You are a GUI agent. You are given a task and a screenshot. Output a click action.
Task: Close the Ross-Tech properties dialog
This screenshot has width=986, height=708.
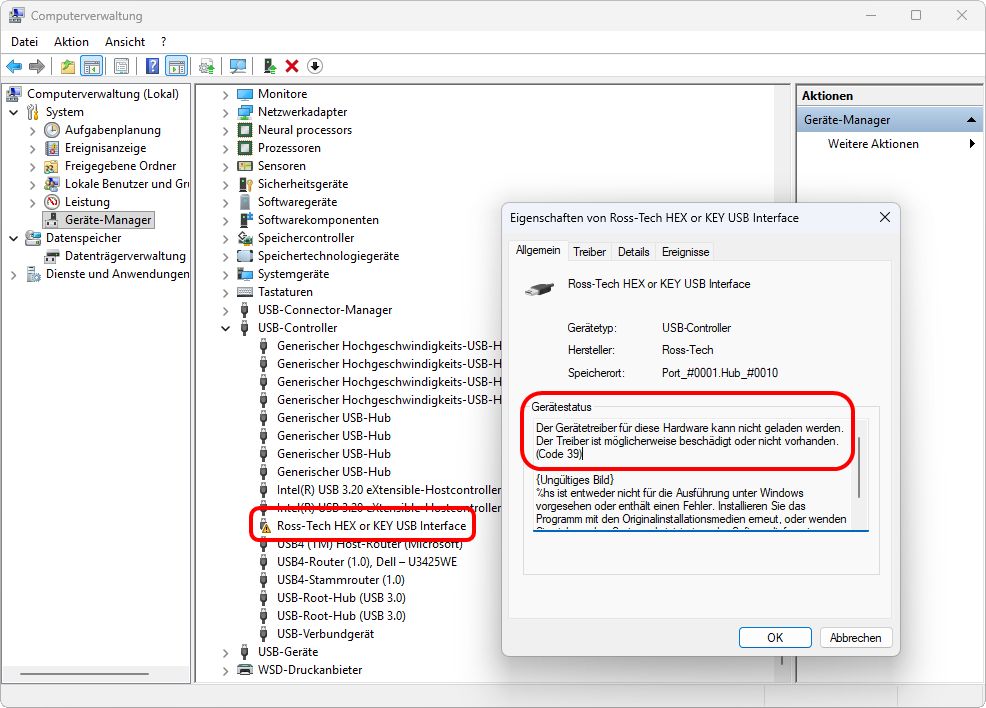885,218
